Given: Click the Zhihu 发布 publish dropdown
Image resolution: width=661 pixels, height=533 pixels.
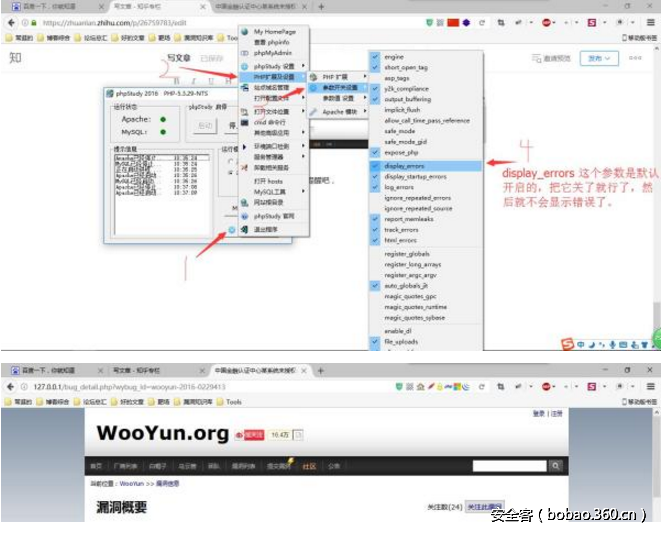Looking at the screenshot, I should tap(599, 58).
